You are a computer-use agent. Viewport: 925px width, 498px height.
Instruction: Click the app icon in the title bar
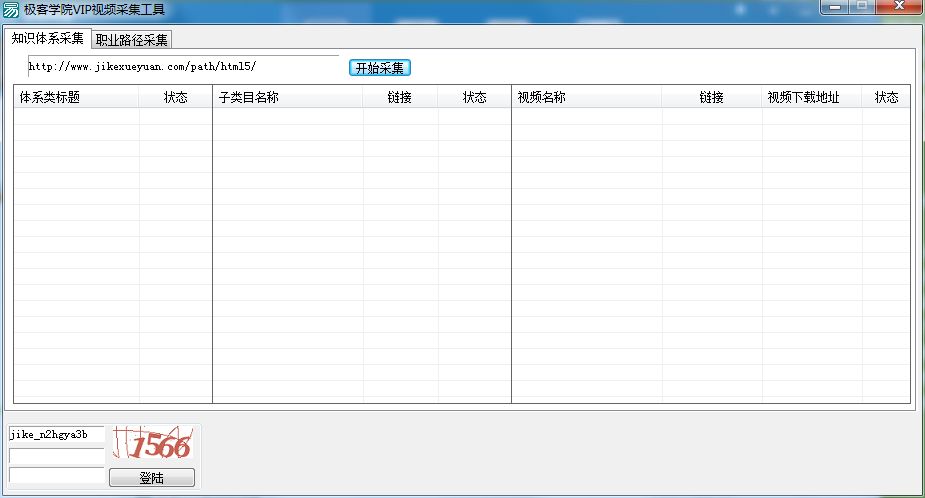click(11, 10)
